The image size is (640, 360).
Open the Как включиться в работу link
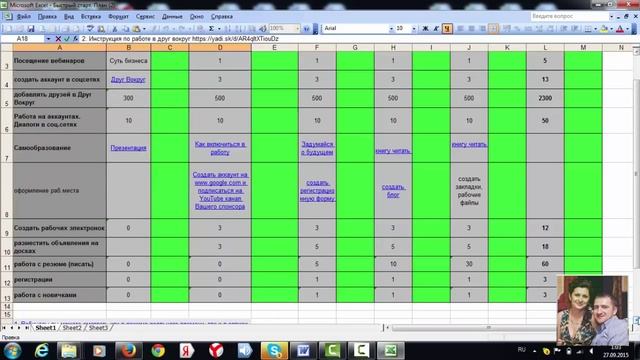coord(220,148)
